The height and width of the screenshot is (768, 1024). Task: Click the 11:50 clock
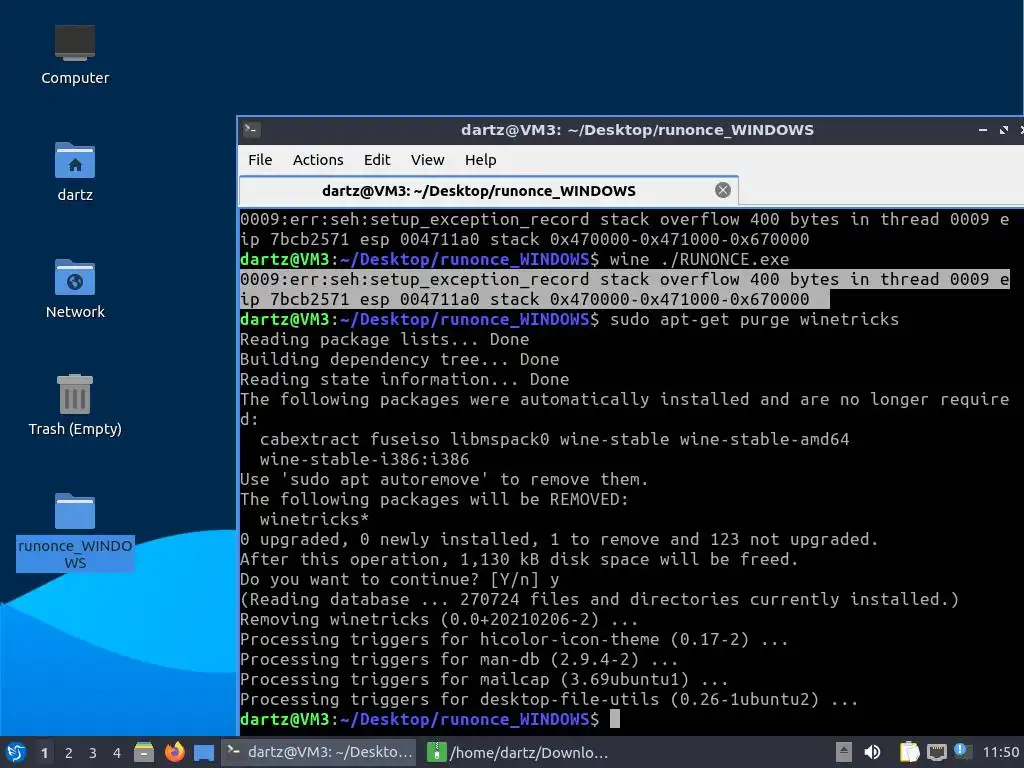[1000, 752]
